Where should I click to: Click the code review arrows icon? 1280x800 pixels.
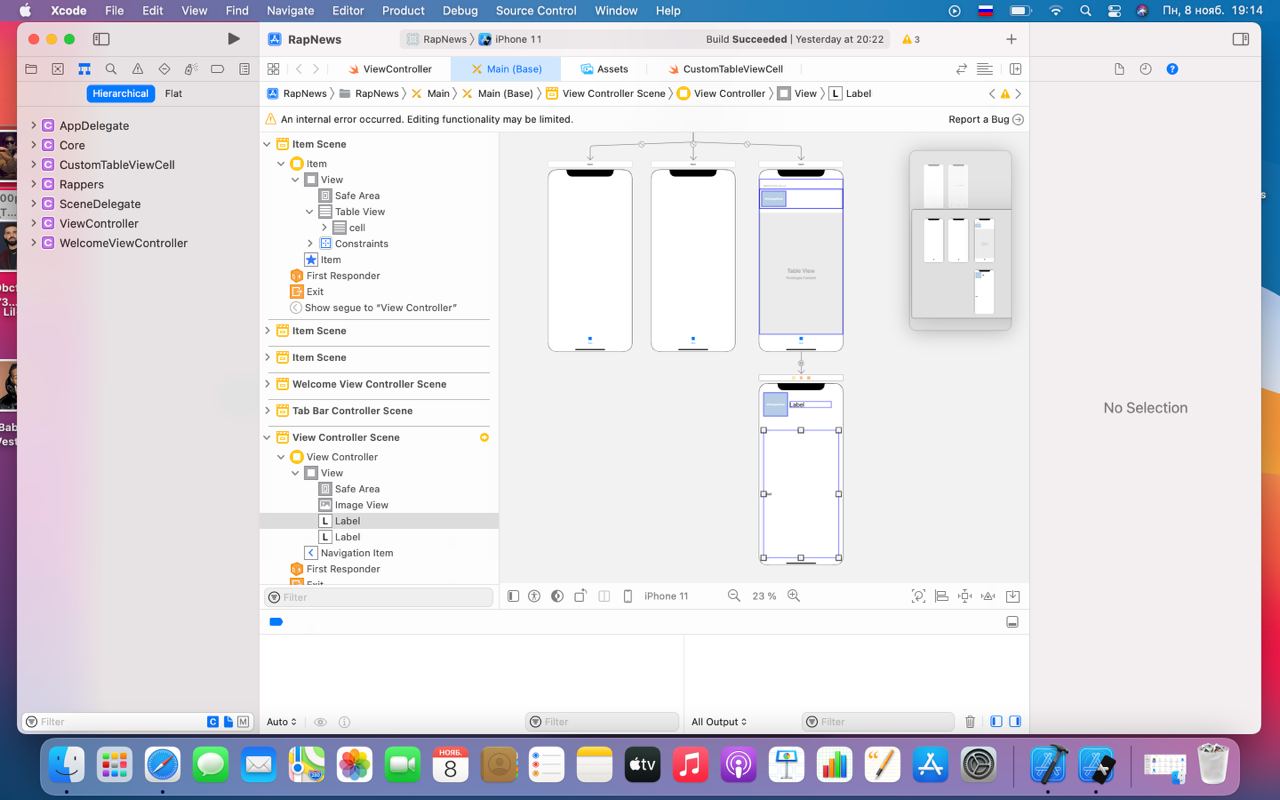pyautogui.click(x=961, y=69)
